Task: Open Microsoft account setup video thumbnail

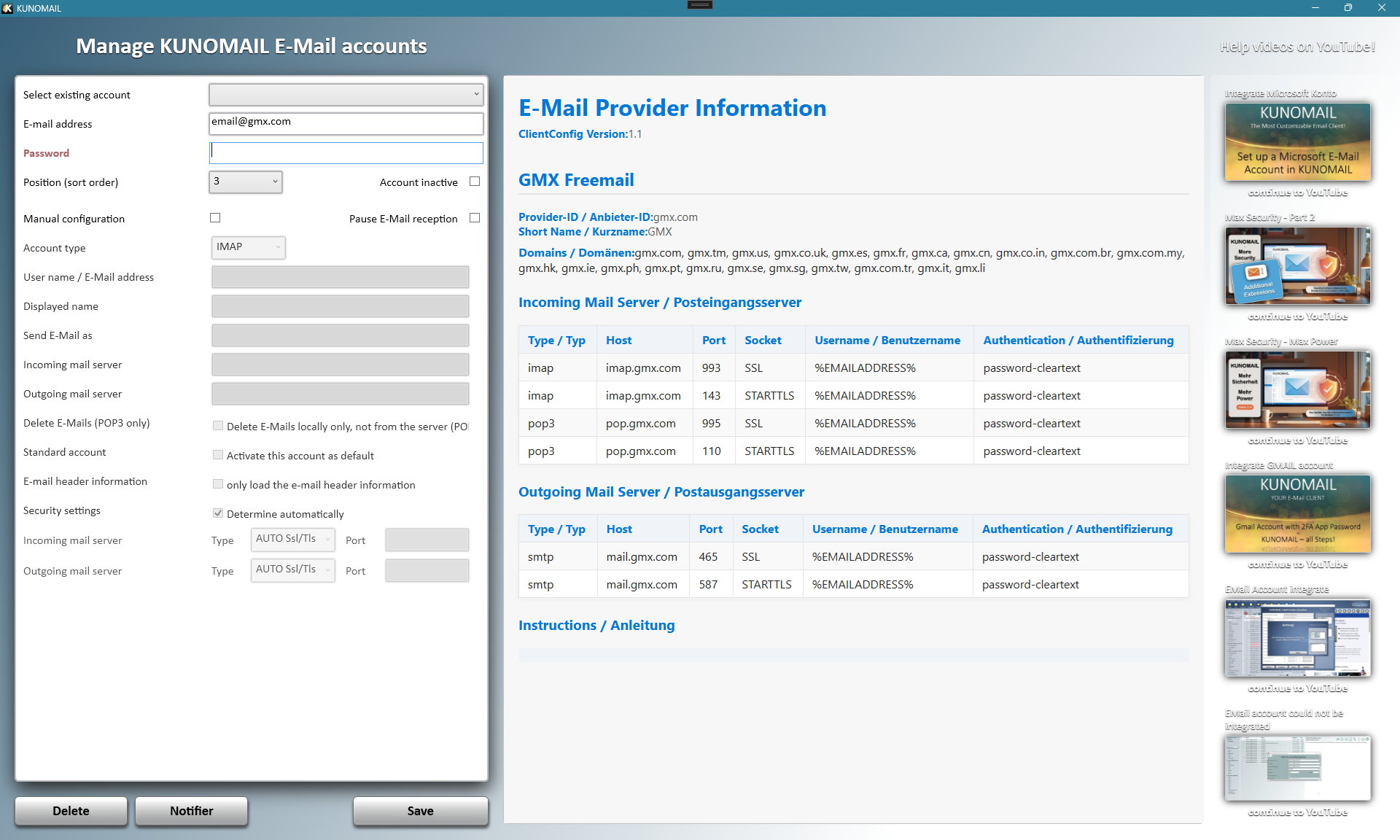Action: pos(1297,141)
